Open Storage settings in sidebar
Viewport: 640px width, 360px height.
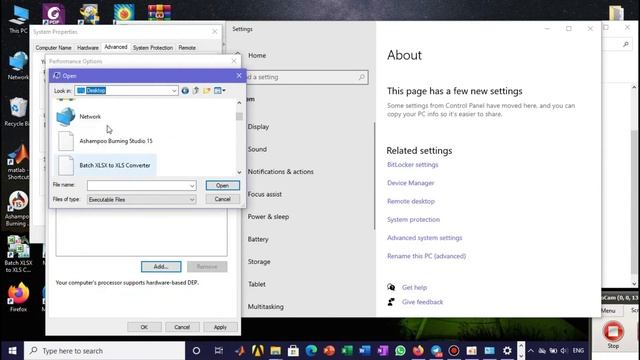coord(259,262)
